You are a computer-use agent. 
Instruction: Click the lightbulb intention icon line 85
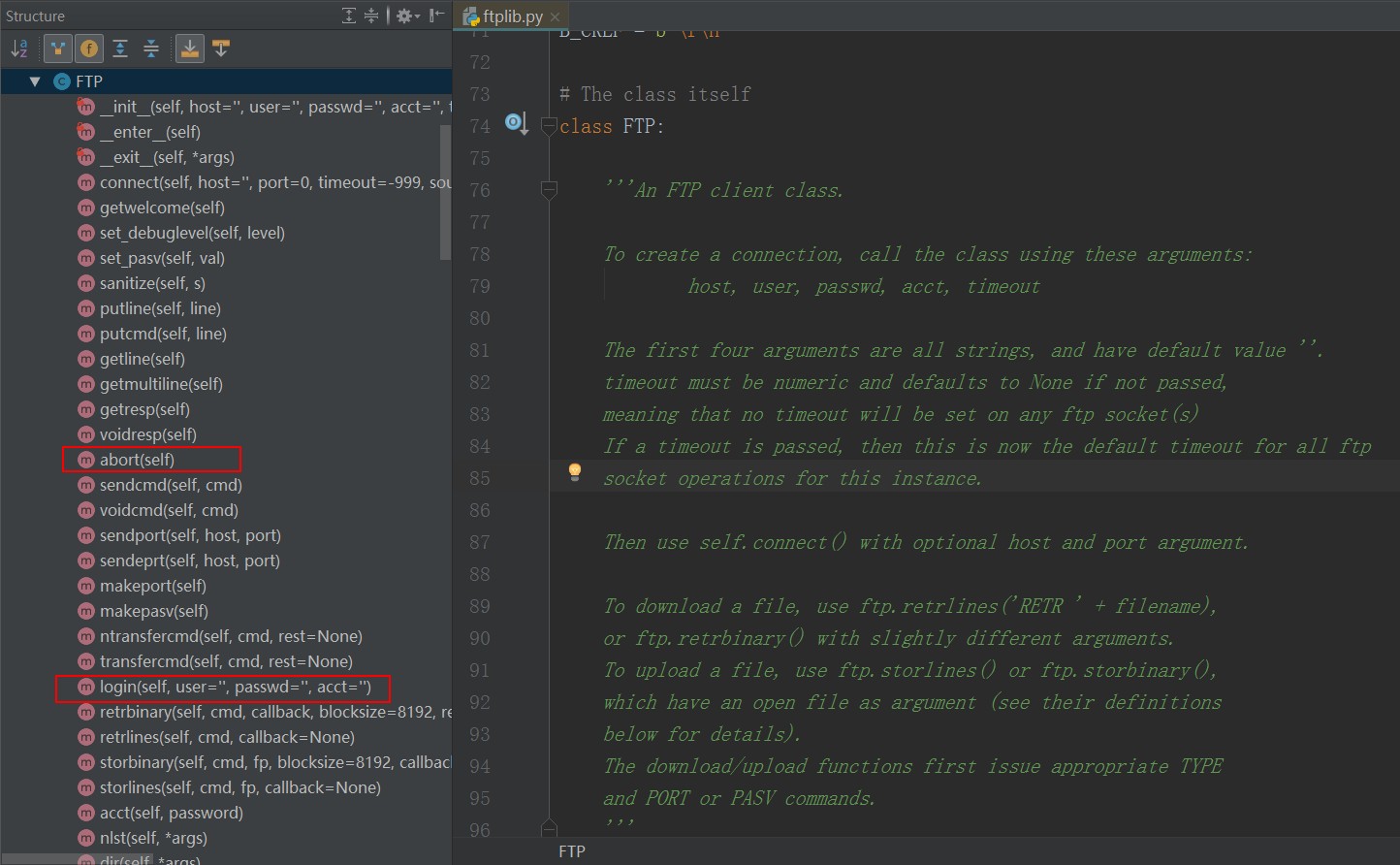coord(575,472)
